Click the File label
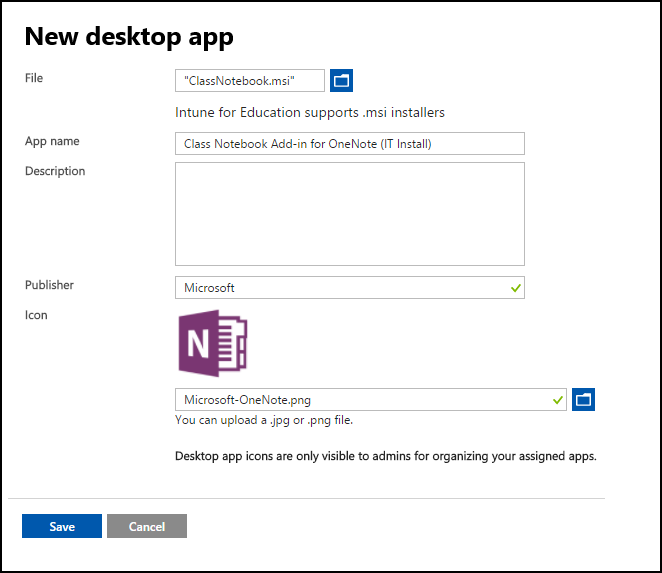This screenshot has width=662, height=573. 34,78
